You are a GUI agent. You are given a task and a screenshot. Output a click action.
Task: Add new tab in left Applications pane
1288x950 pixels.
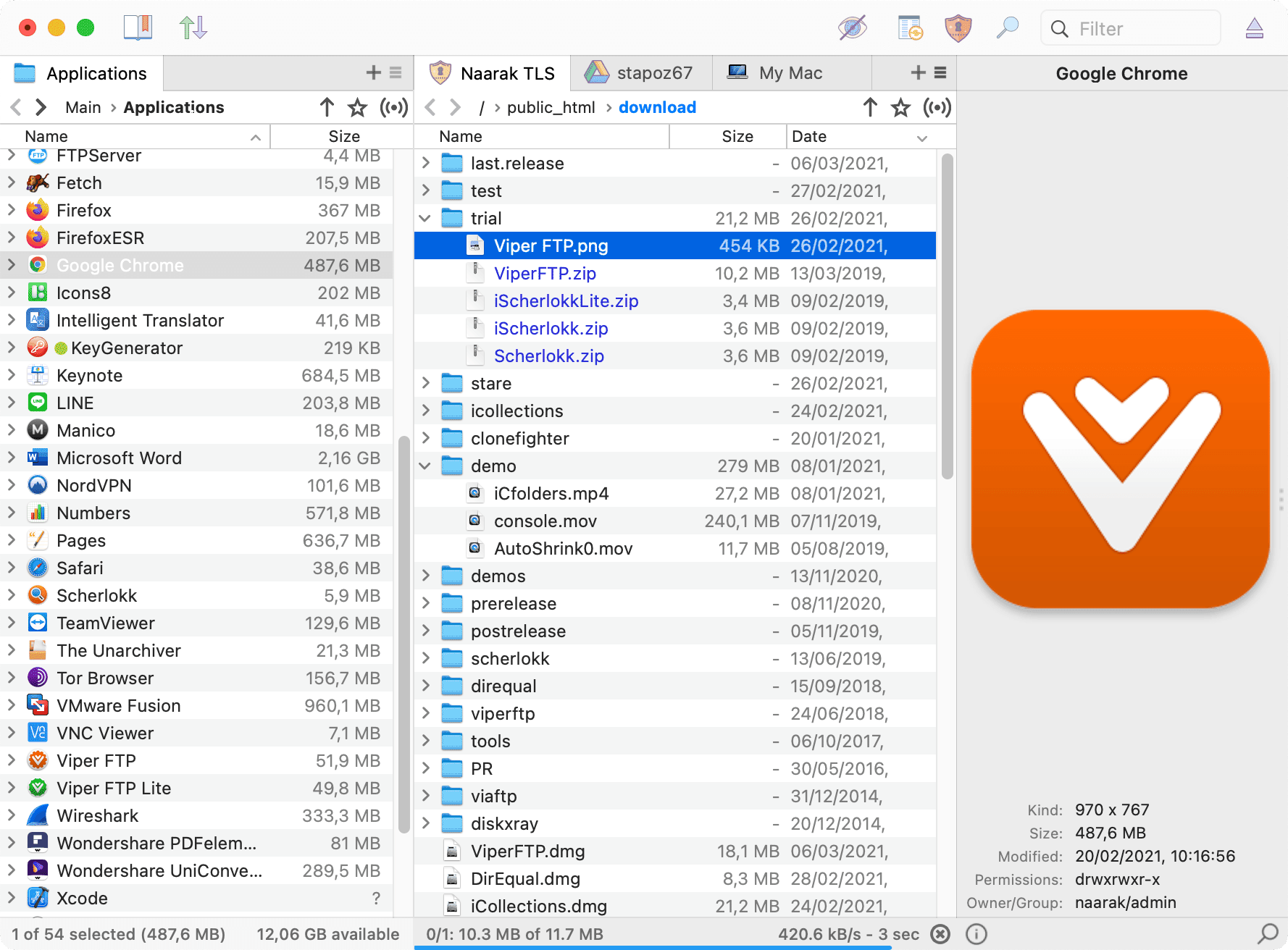374,72
